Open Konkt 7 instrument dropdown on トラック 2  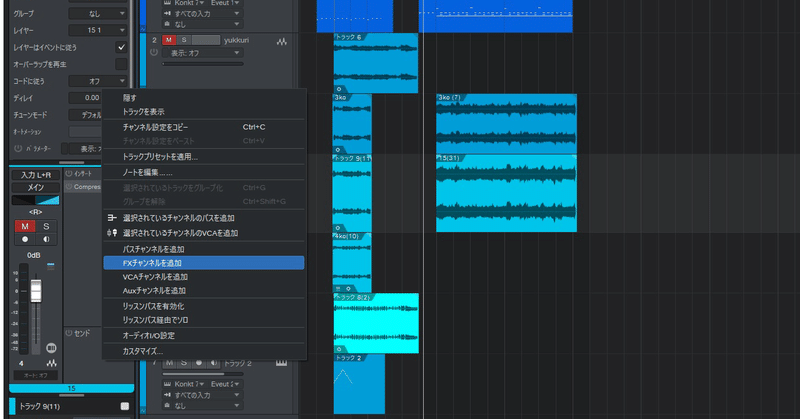tap(184, 384)
